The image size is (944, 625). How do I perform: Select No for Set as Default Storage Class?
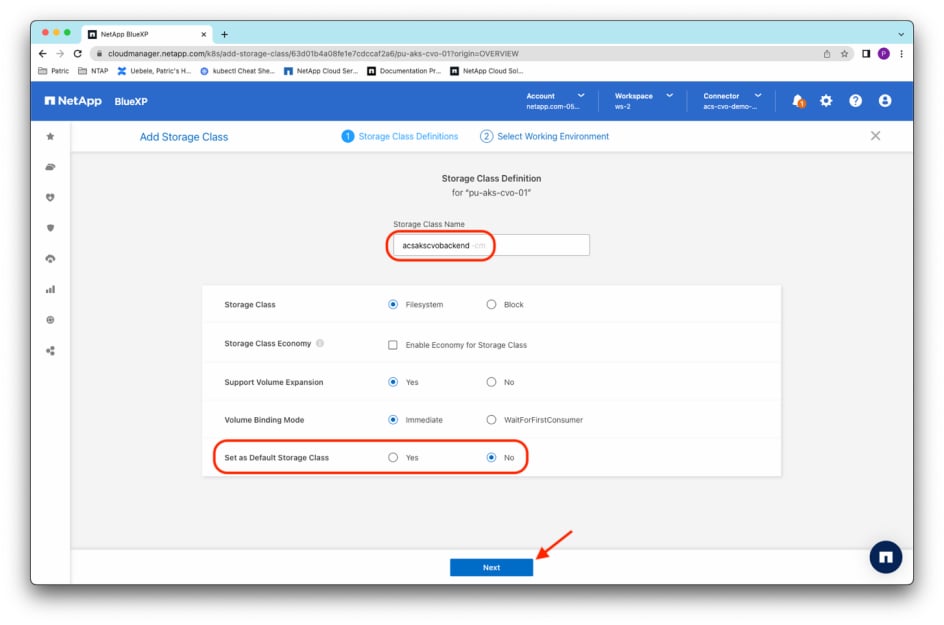click(x=491, y=458)
